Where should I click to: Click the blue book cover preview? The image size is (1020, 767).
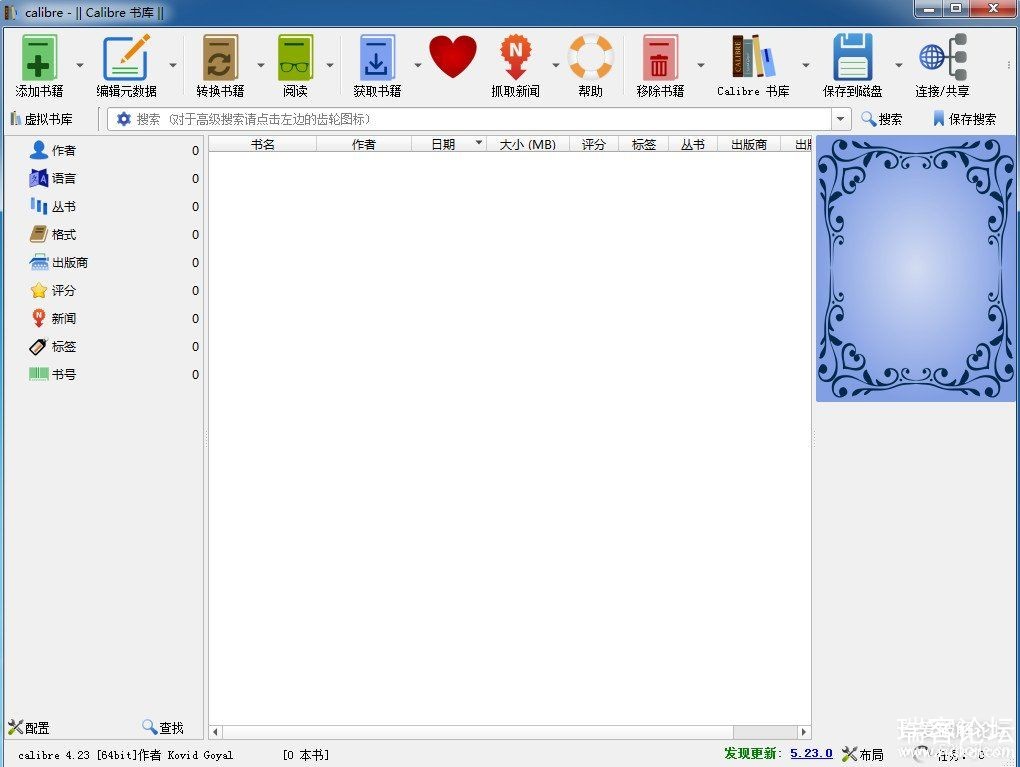click(x=915, y=268)
